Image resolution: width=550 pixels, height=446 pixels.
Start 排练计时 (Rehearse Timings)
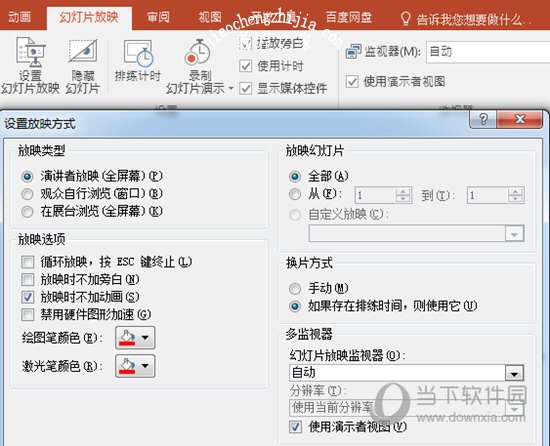coord(138,61)
